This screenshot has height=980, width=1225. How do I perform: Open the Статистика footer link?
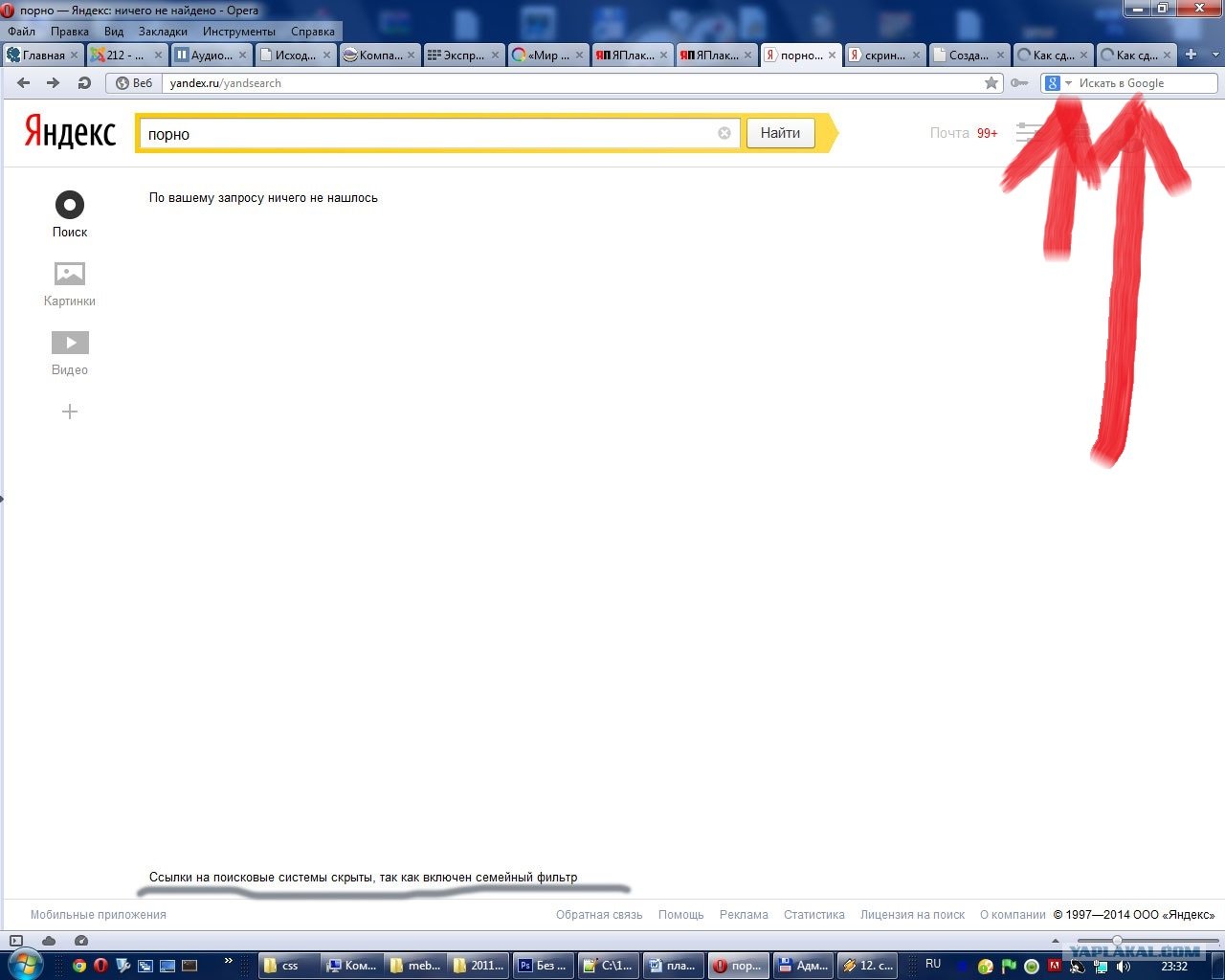tap(814, 915)
